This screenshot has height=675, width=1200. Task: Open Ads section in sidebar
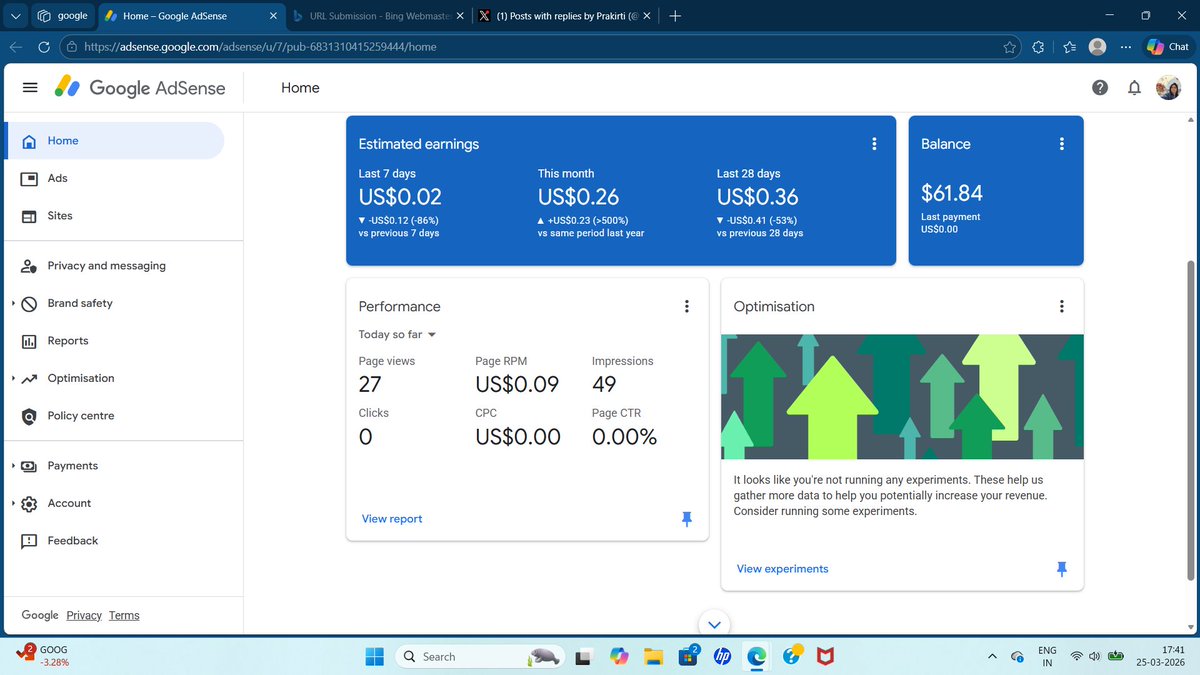click(x=114, y=178)
